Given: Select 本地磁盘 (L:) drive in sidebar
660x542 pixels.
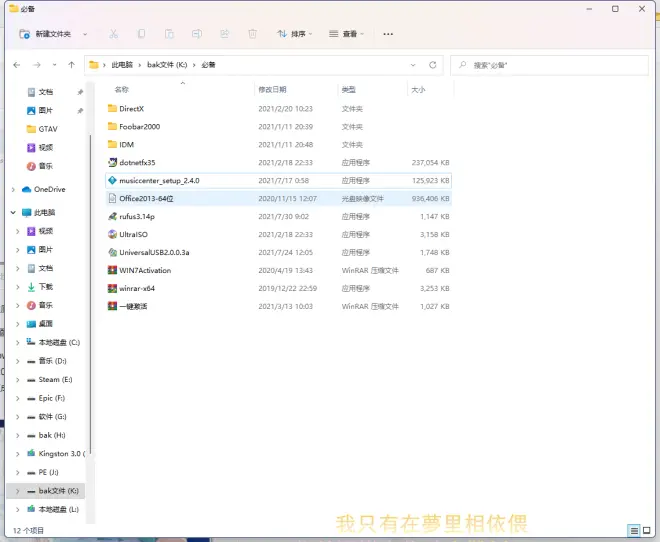Looking at the screenshot, I should 53,509.
